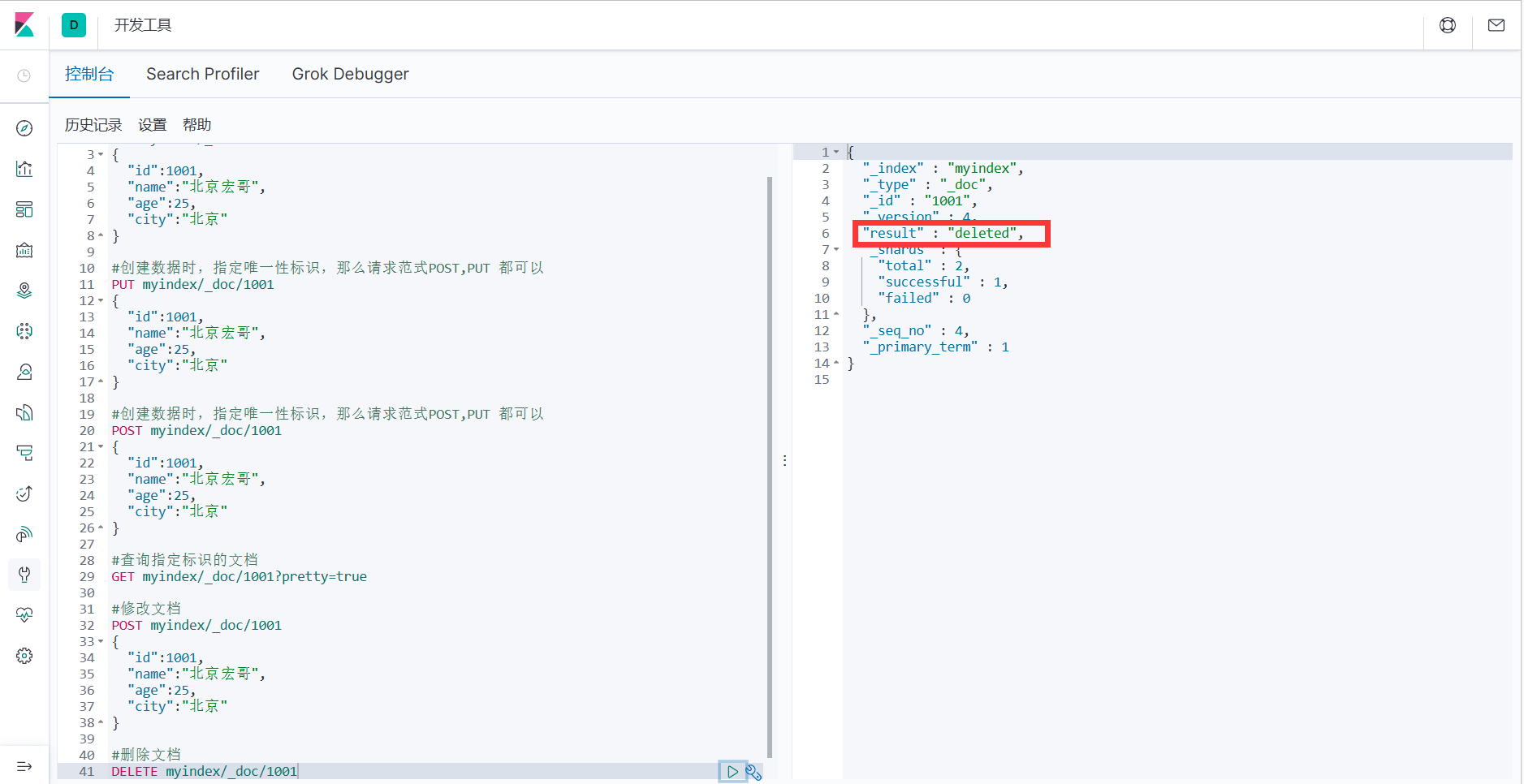Click "successful" : 1 in response
Viewport: 1524px width, 784px height.
pyautogui.click(x=943, y=282)
